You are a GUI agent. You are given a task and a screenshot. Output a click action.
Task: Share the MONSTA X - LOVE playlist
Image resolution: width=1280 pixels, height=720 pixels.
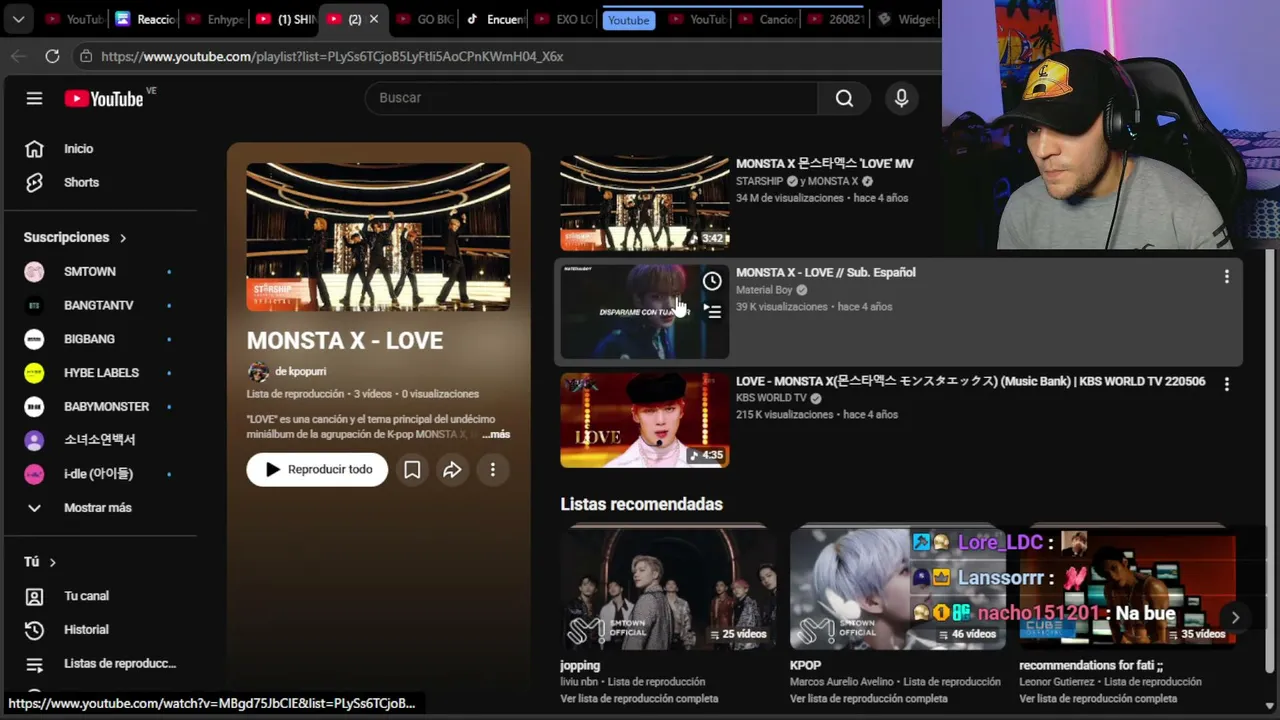(452, 470)
